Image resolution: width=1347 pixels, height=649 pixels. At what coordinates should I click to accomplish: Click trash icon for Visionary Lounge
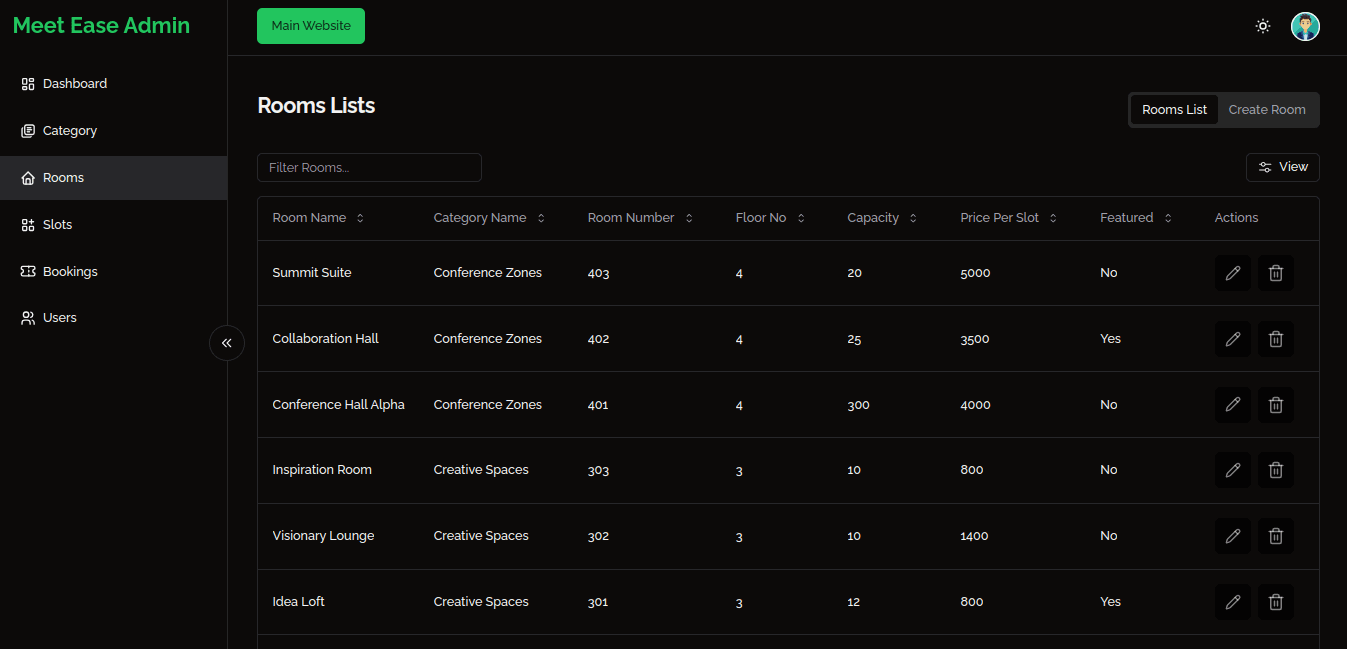pyautogui.click(x=1275, y=536)
